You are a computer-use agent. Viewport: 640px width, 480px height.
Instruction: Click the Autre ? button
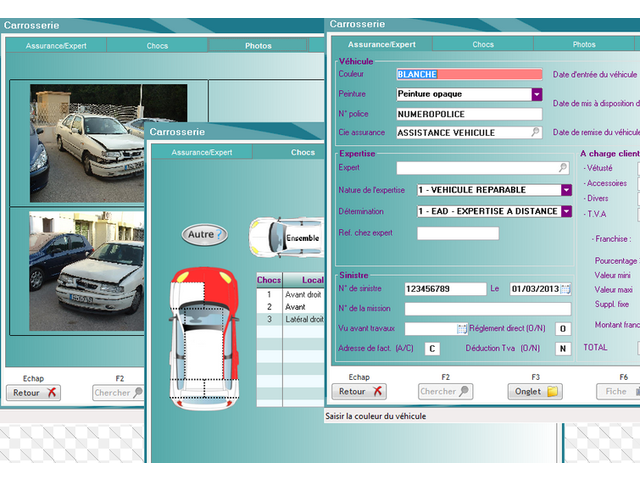click(204, 235)
